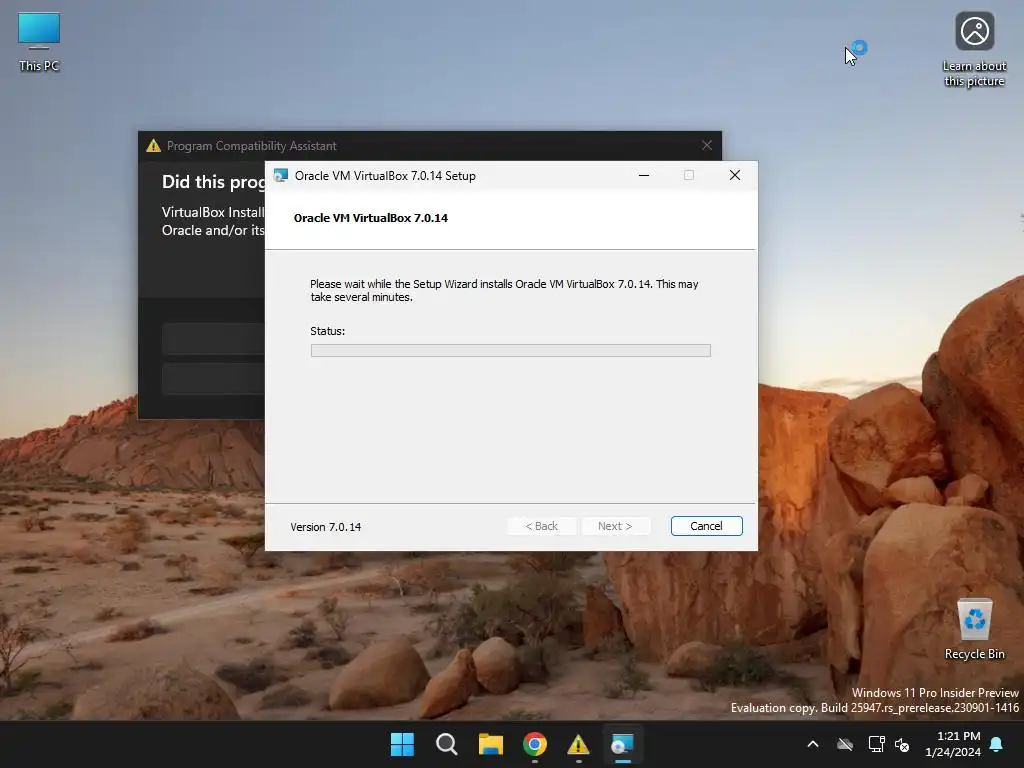Viewport: 1024px width, 768px height.
Task: Click second option in Compatibility Assistant
Action: click(x=214, y=379)
